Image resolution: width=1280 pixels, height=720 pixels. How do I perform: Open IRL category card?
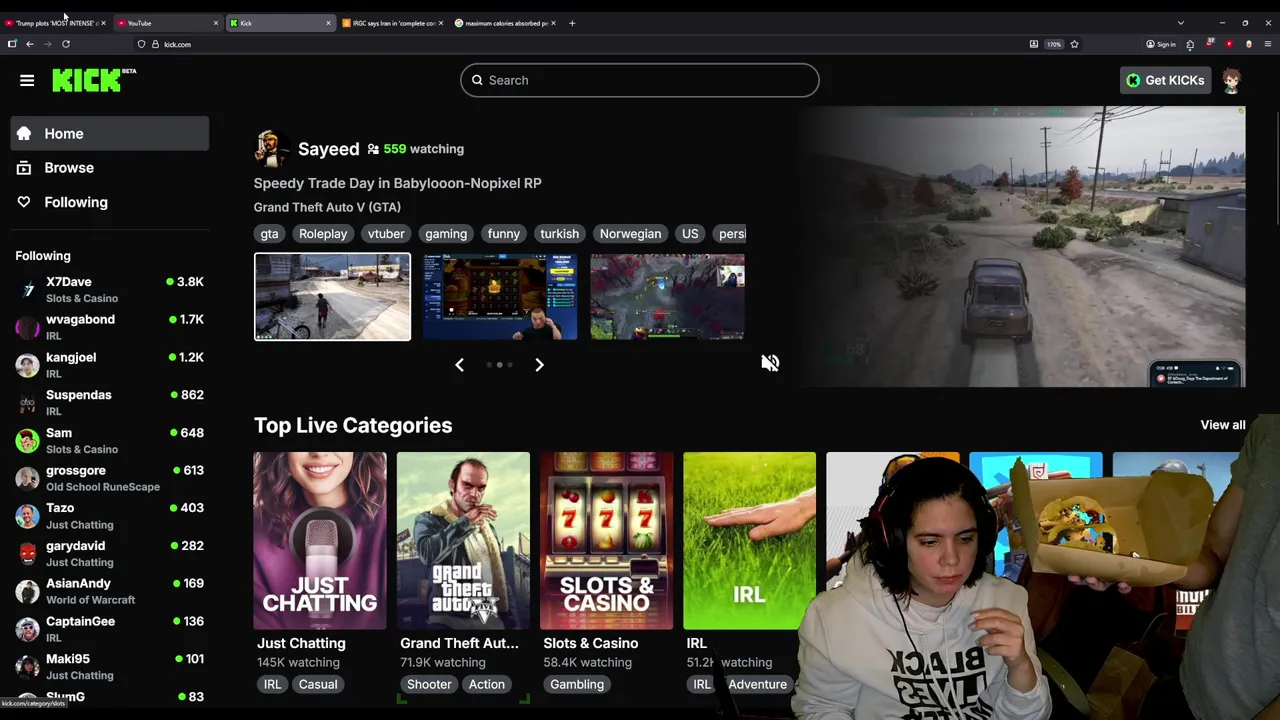pos(749,541)
